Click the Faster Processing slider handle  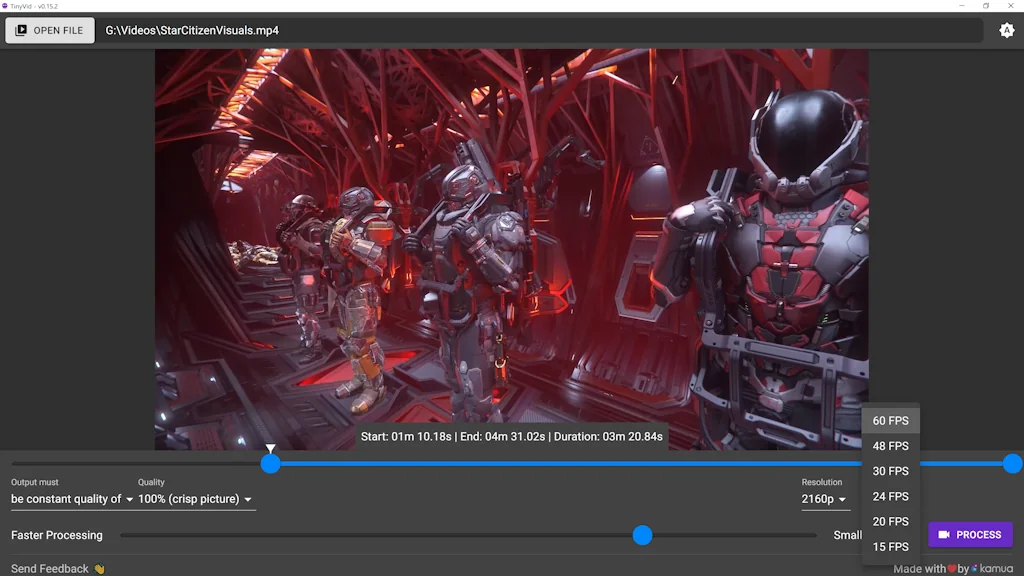tap(643, 535)
